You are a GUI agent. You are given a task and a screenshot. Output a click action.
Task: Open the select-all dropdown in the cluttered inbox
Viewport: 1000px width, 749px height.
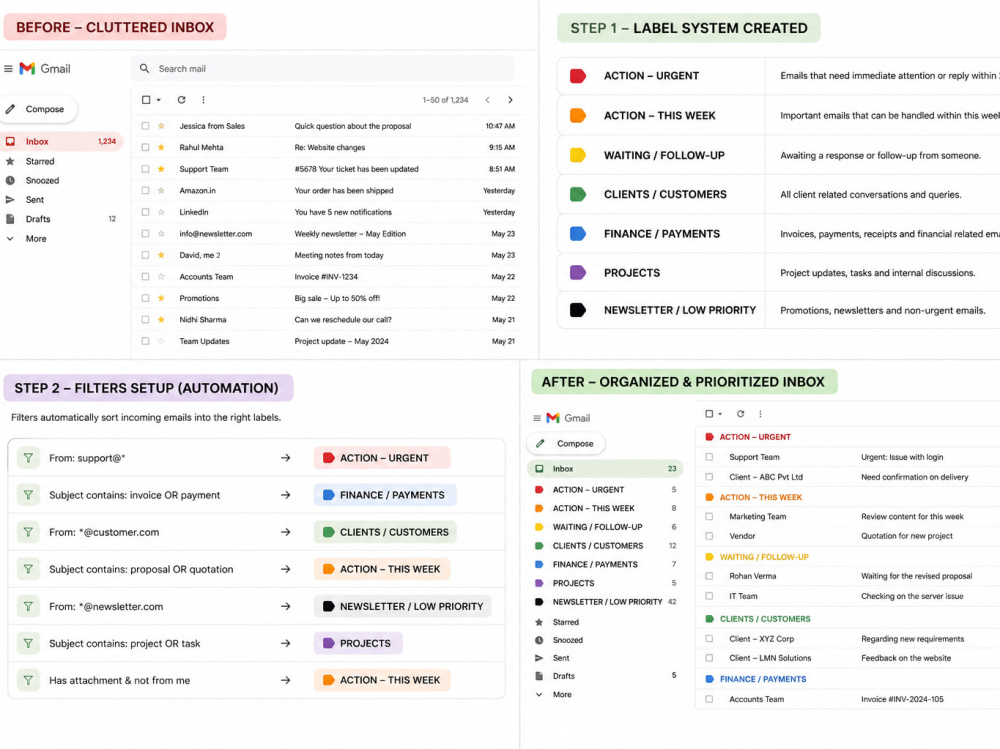[159, 100]
